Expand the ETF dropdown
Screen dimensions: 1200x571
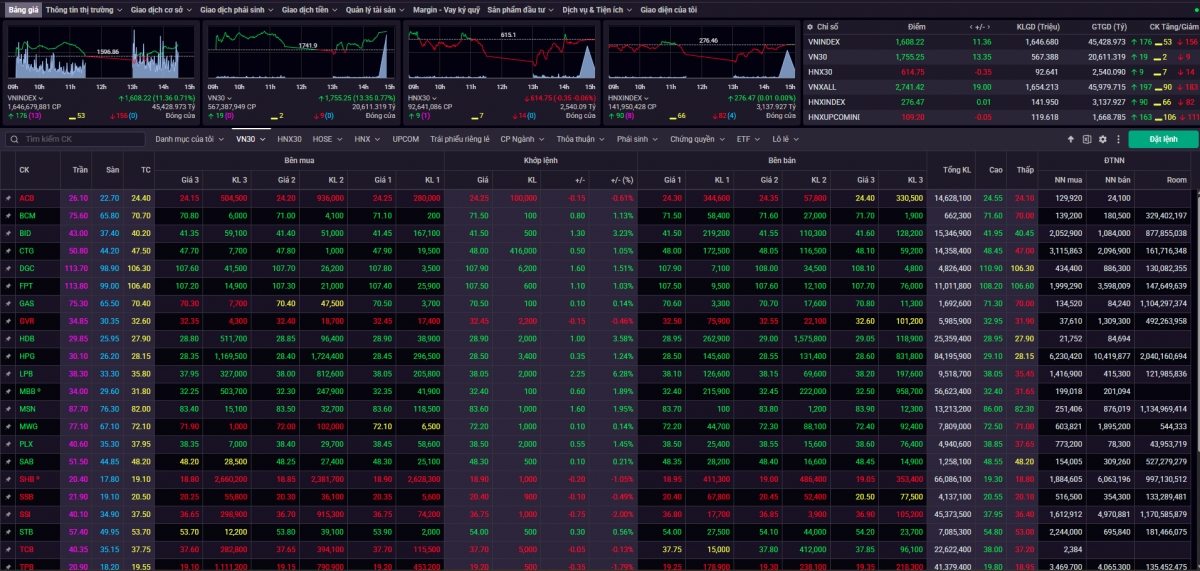pos(747,139)
